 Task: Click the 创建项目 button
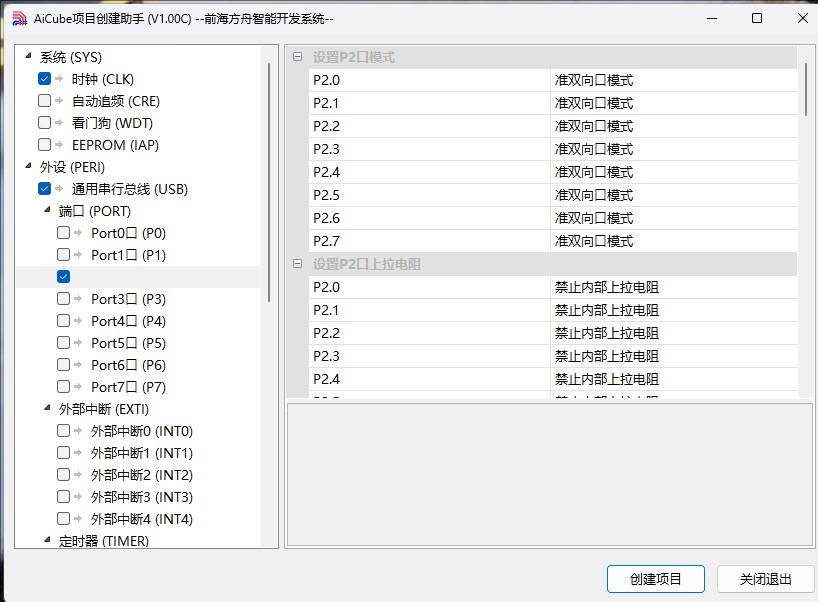[656, 579]
